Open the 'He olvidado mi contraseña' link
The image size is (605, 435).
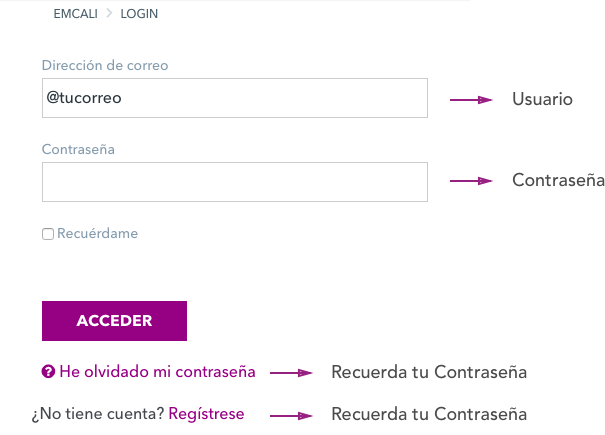(157, 372)
